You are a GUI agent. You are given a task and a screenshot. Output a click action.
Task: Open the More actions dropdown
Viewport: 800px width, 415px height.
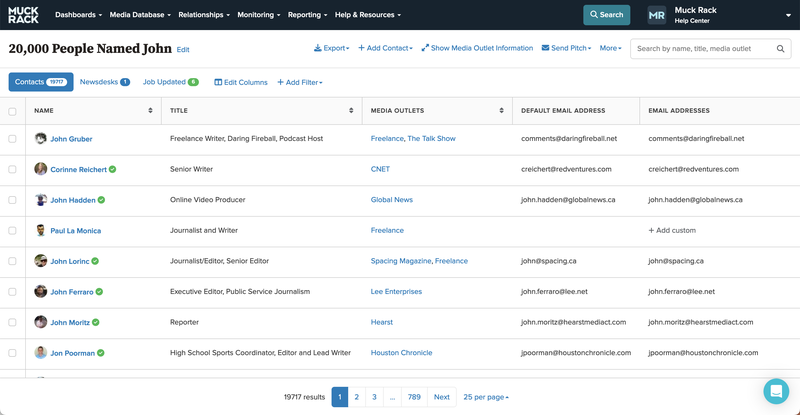pos(611,48)
